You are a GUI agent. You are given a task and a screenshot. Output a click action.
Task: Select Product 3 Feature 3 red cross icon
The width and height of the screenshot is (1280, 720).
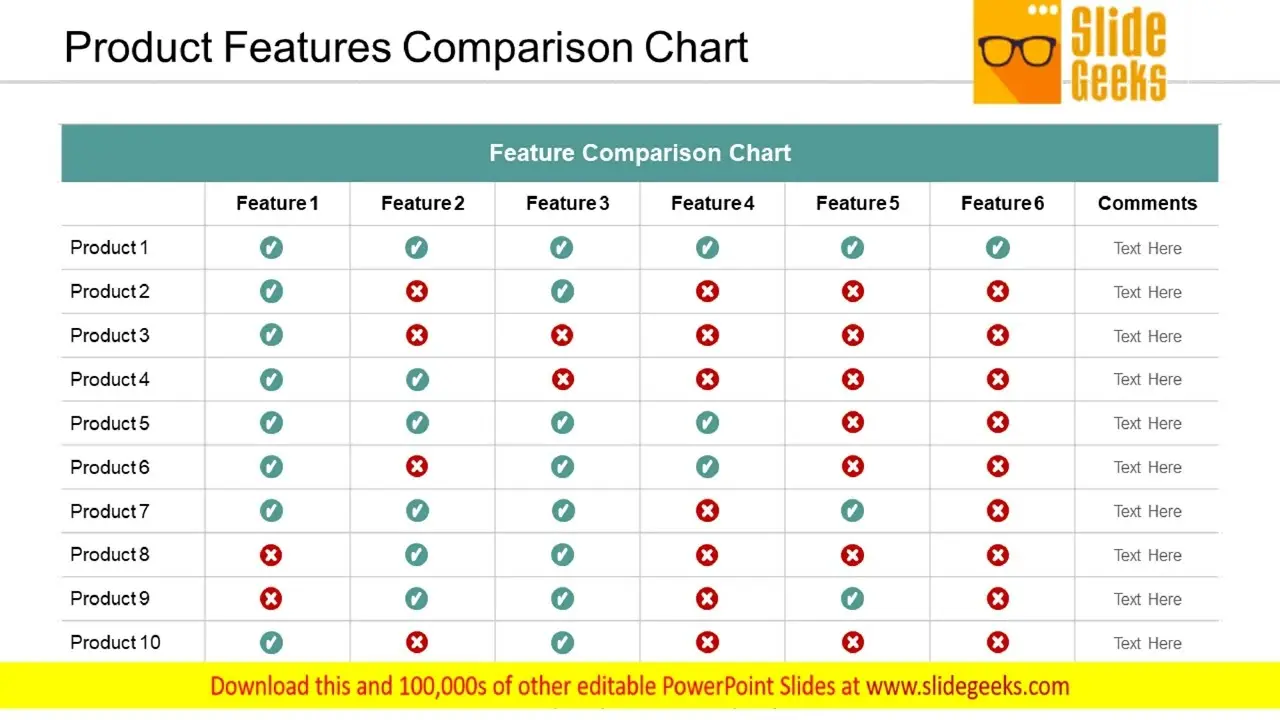coord(562,335)
